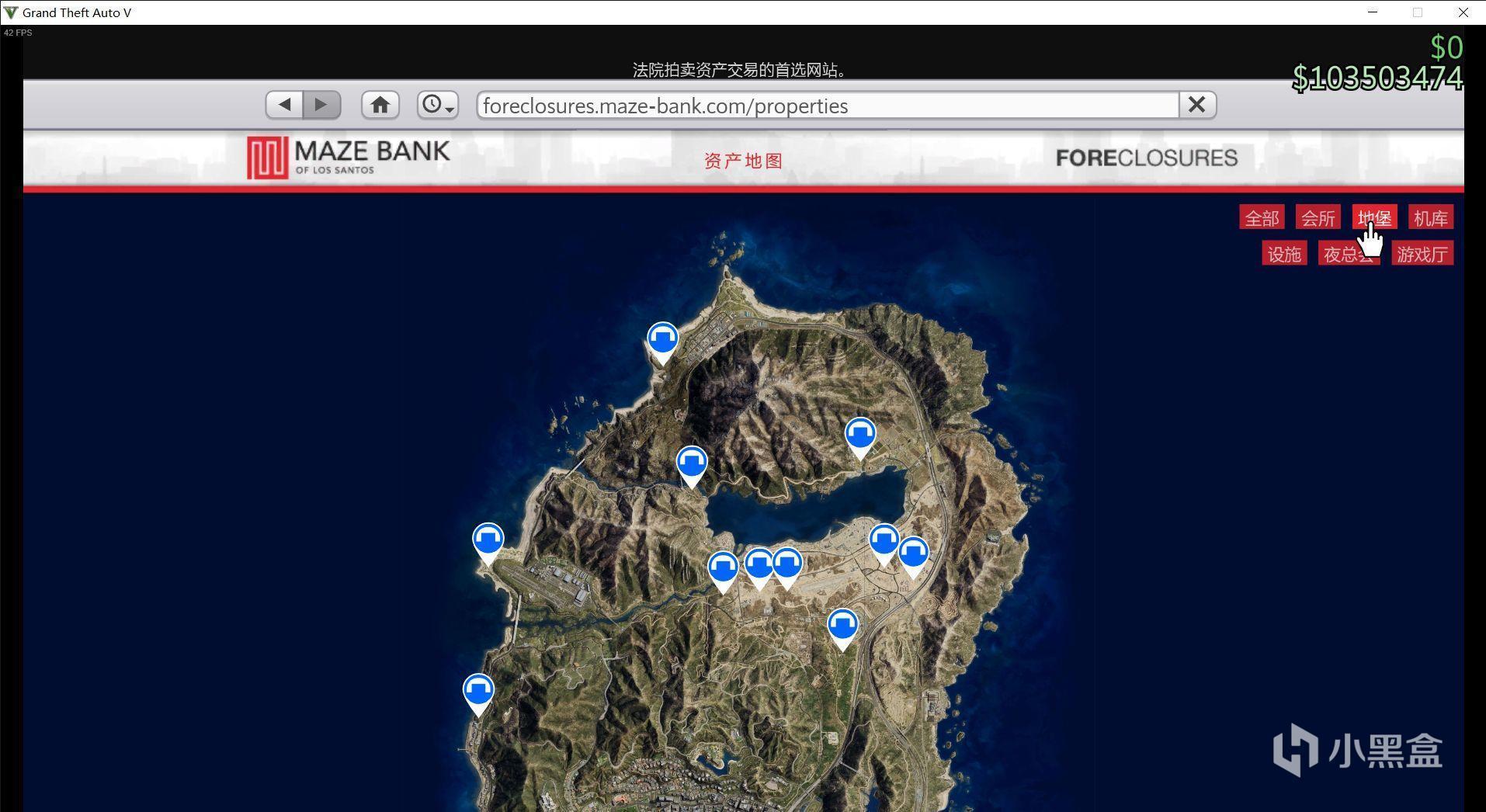Select the southwestern coastal bunker pin
The image size is (1486, 812).
tap(478, 693)
